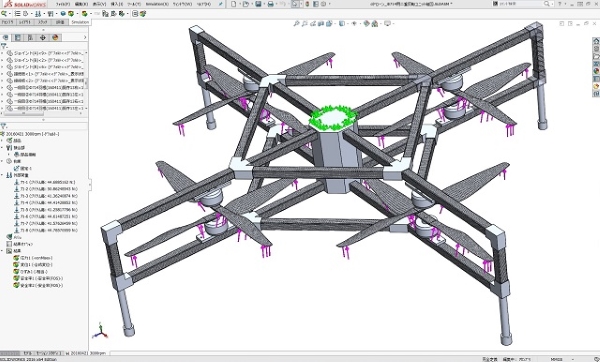Click the Rebuild traffic light icon

[x=307, y=4]
